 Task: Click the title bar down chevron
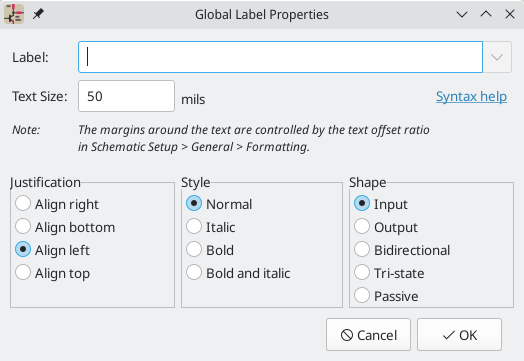(x=462, y=14)
